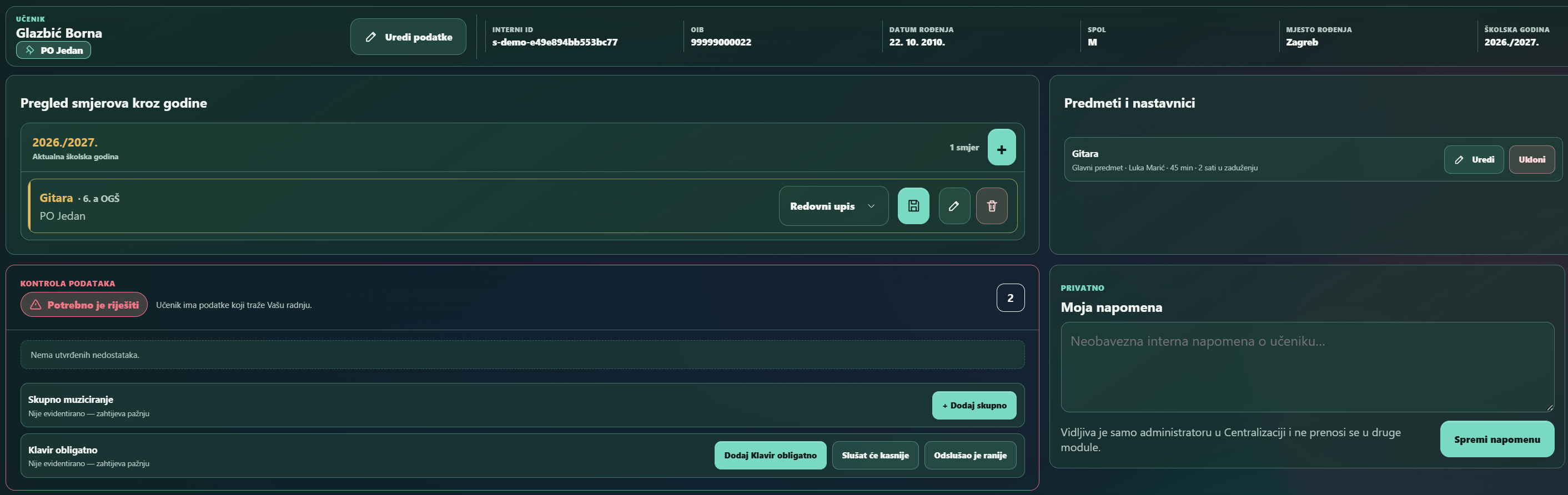Click Spremi napomenu button
Viewport: 1568px width, 495px height.
click(x=1497, y=439)
